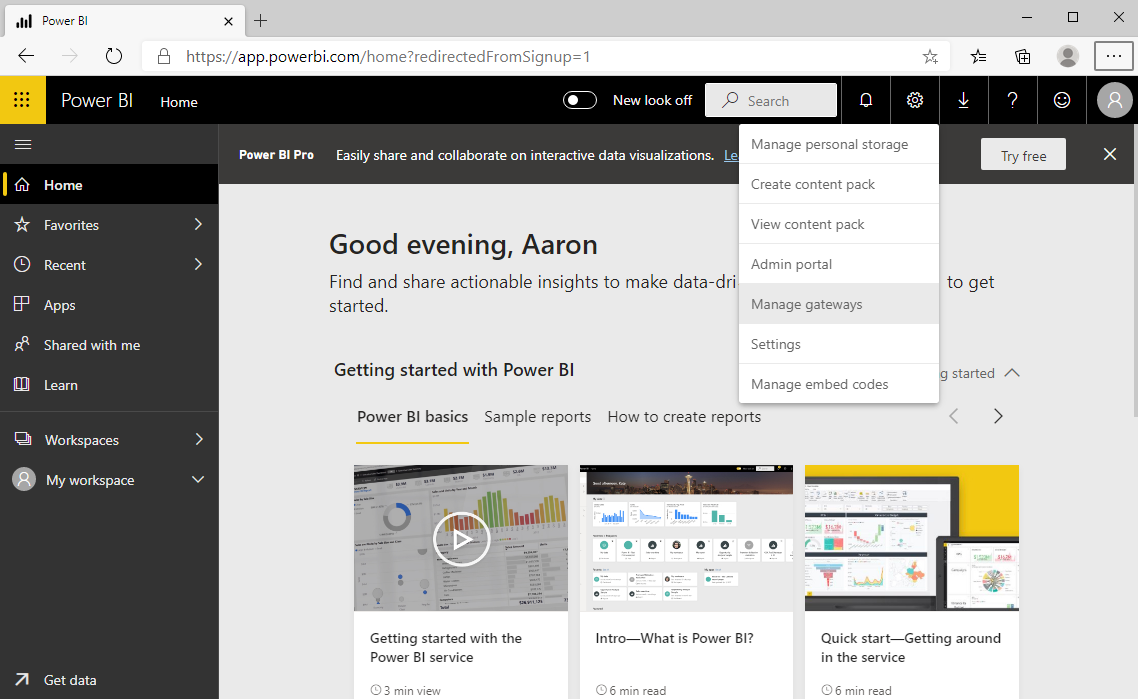Add page to favorites star icon
1138x699 pixels.
coord(930,57)
